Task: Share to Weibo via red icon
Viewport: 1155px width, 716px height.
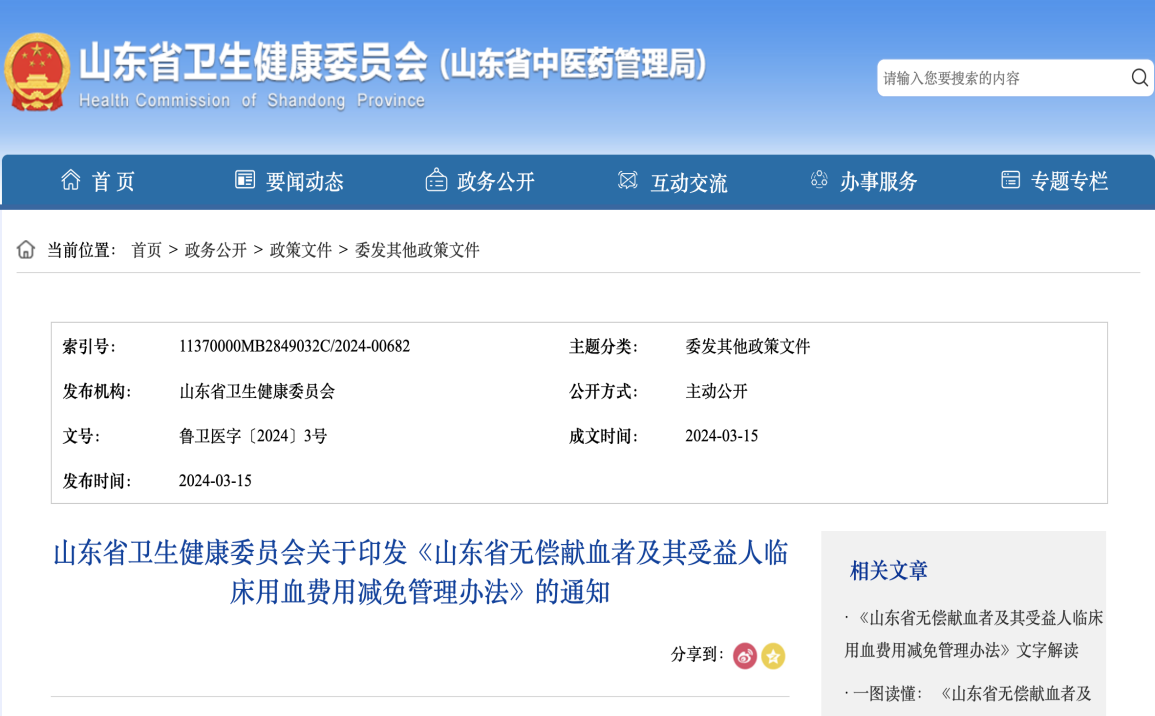Action: (x=744, y=656)
